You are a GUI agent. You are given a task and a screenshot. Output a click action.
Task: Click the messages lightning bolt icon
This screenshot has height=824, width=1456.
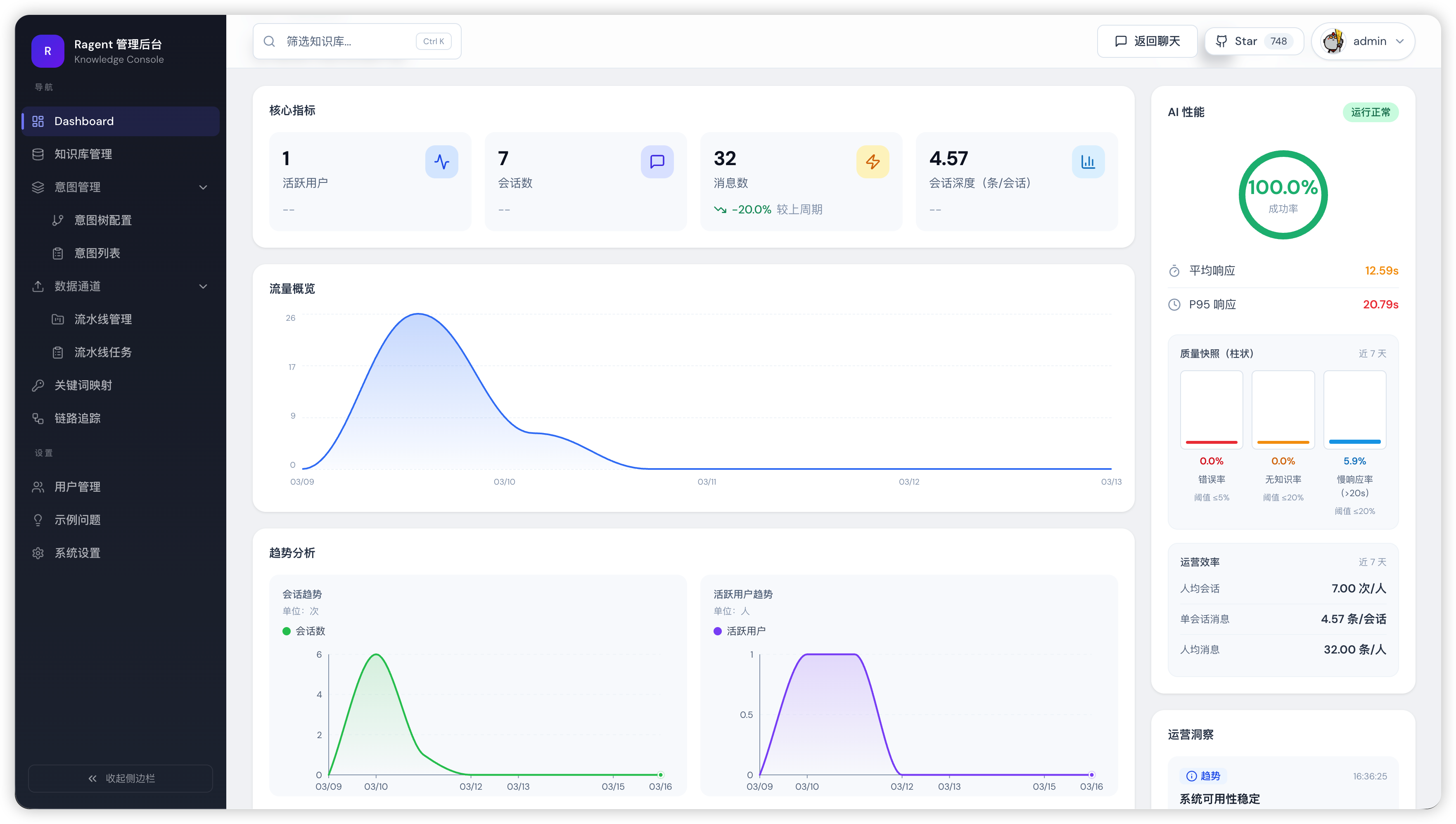[x=873, y=162]
